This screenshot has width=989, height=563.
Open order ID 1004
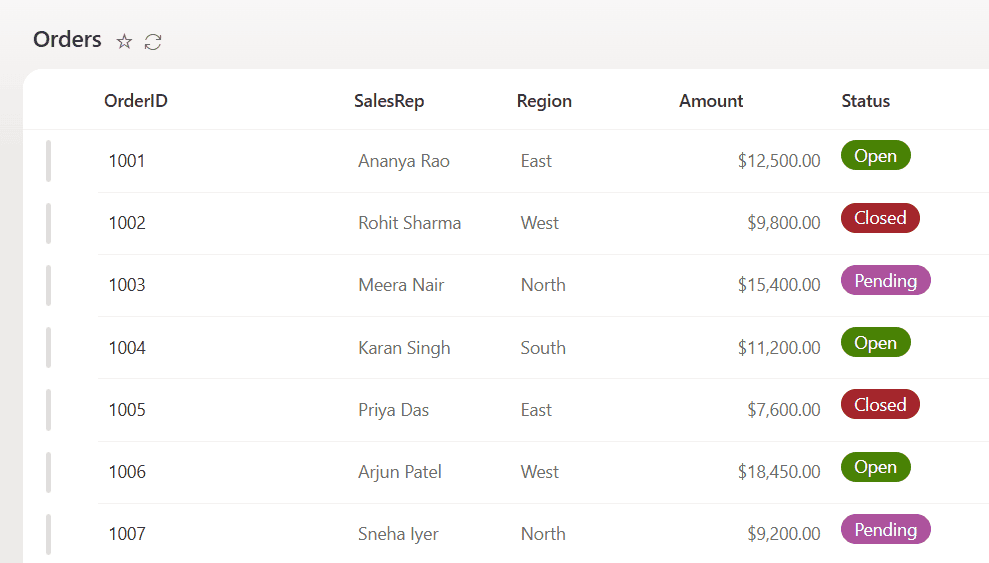pyautogui.click(x=127, y=347)
